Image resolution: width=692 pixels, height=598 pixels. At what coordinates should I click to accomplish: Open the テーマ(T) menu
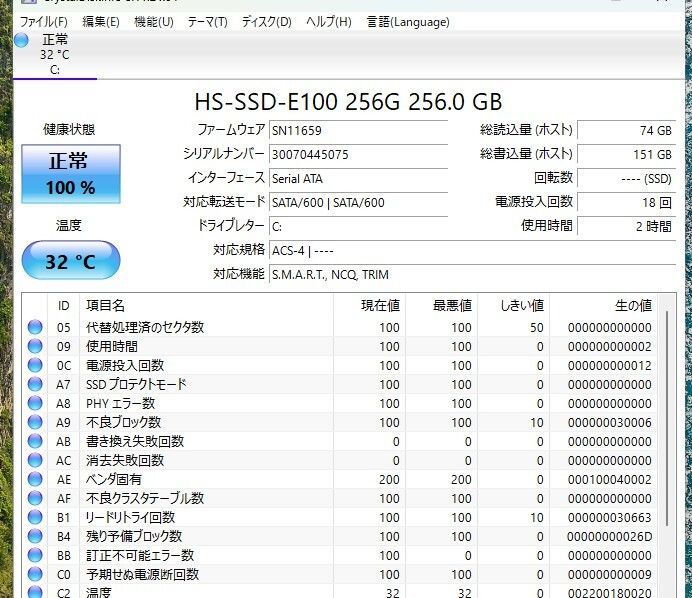pyautogui.click(x=207, y=21)
